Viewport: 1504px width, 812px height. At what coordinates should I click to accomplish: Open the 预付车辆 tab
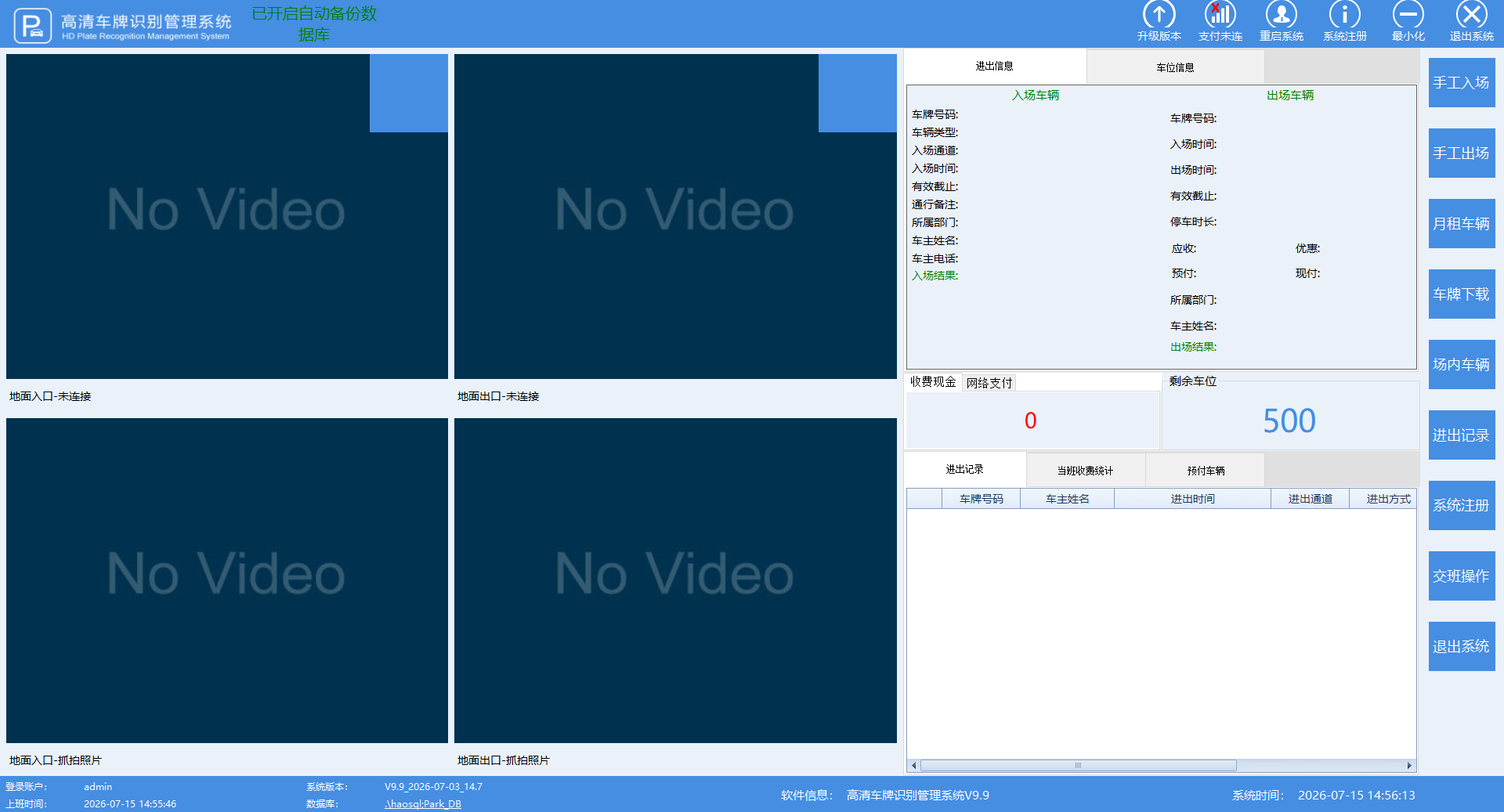click(1206, 471)
